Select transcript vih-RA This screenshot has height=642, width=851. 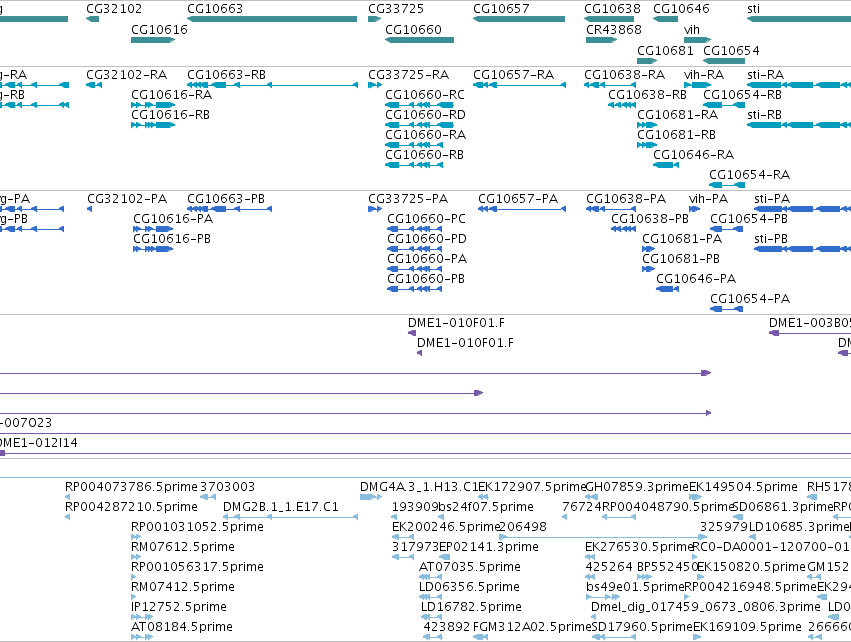tap(704, 74)
